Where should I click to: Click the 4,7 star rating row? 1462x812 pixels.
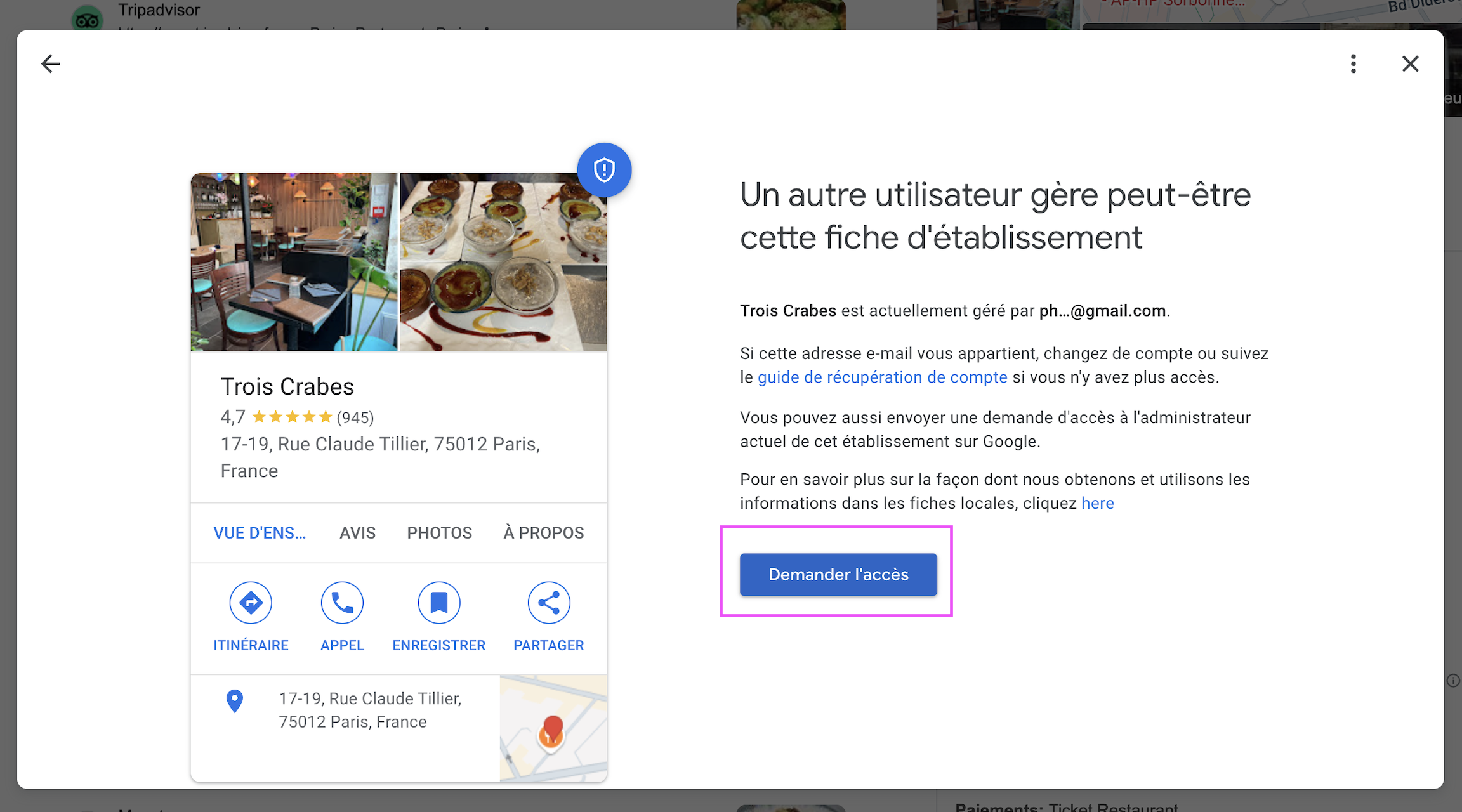tap(297, 417)
